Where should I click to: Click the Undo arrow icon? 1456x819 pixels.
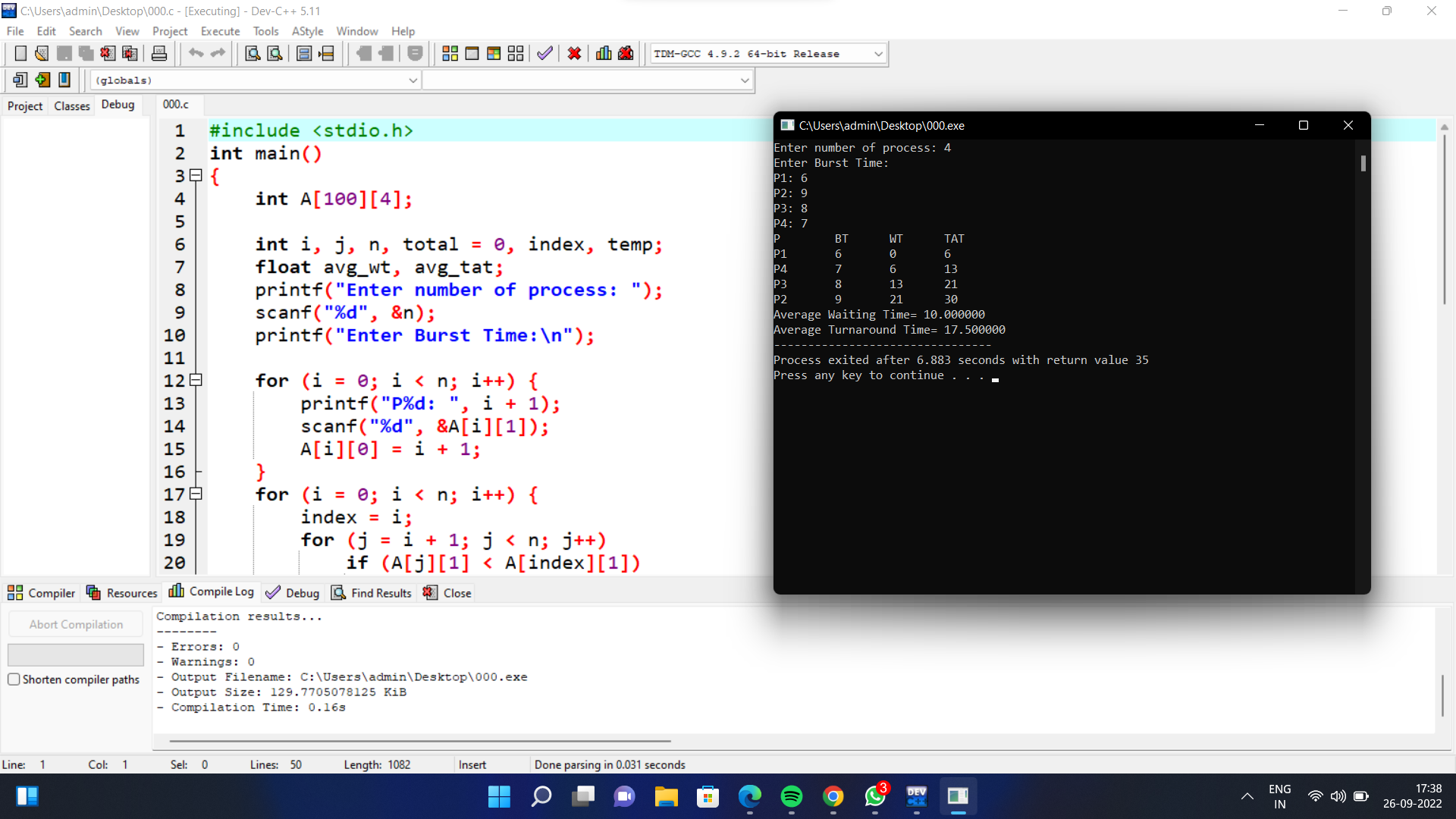(x=196, y=53)
